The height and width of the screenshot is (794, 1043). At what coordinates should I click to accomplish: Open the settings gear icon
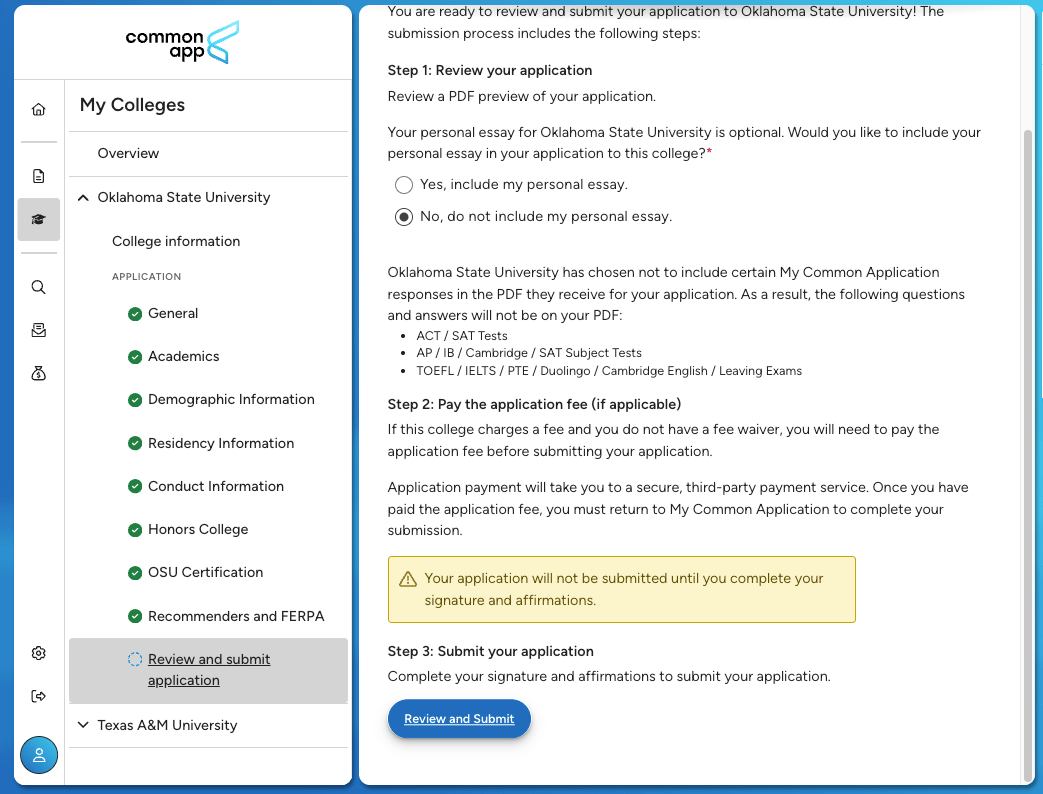coord(39,653)
